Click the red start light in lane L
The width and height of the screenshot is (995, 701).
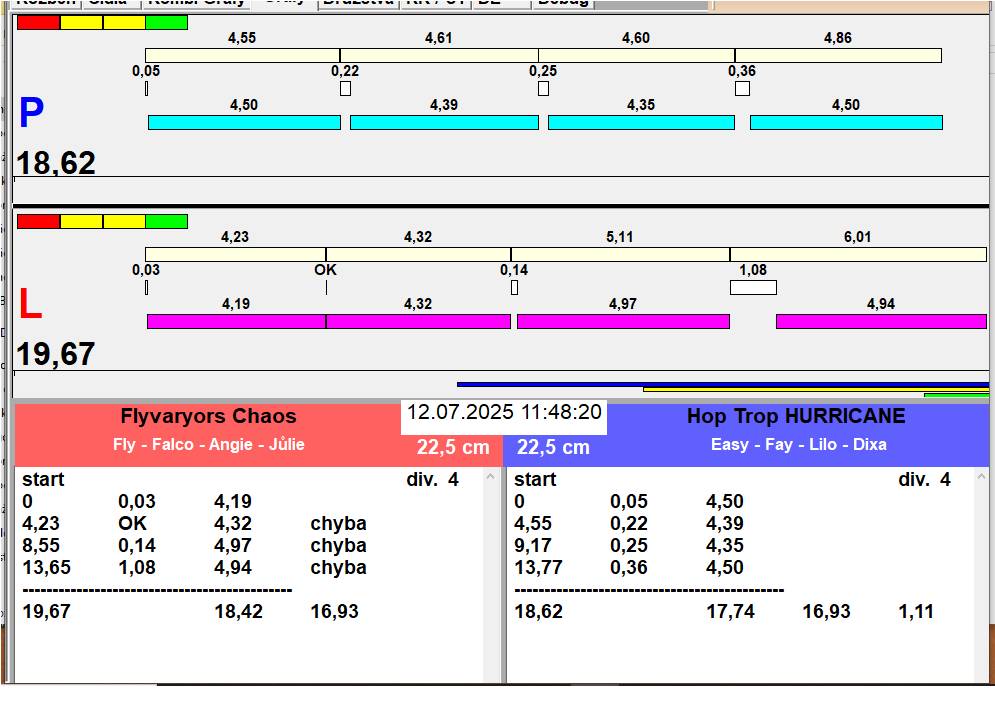click(39, 221)
